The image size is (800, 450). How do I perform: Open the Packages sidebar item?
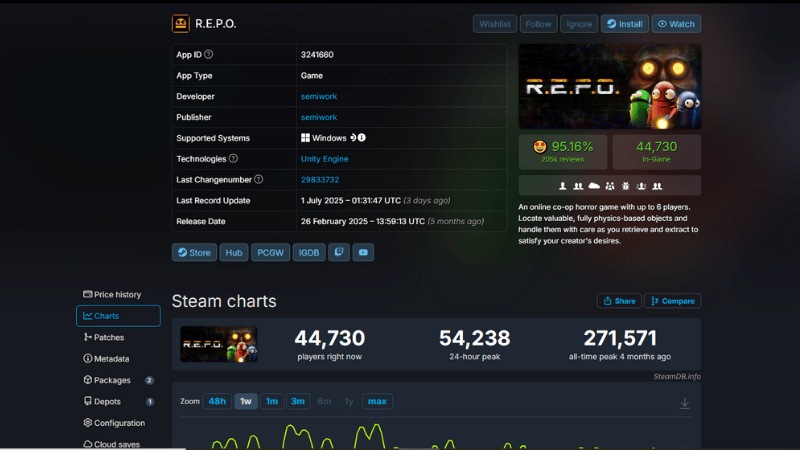pos(118,380)
